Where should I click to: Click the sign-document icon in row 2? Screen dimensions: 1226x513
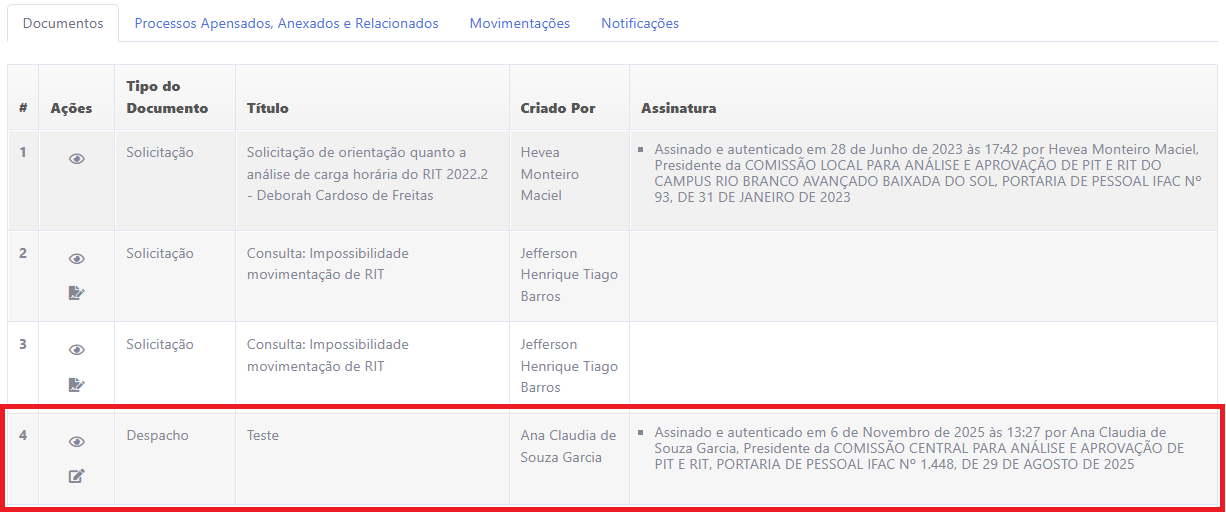[76, 293]
